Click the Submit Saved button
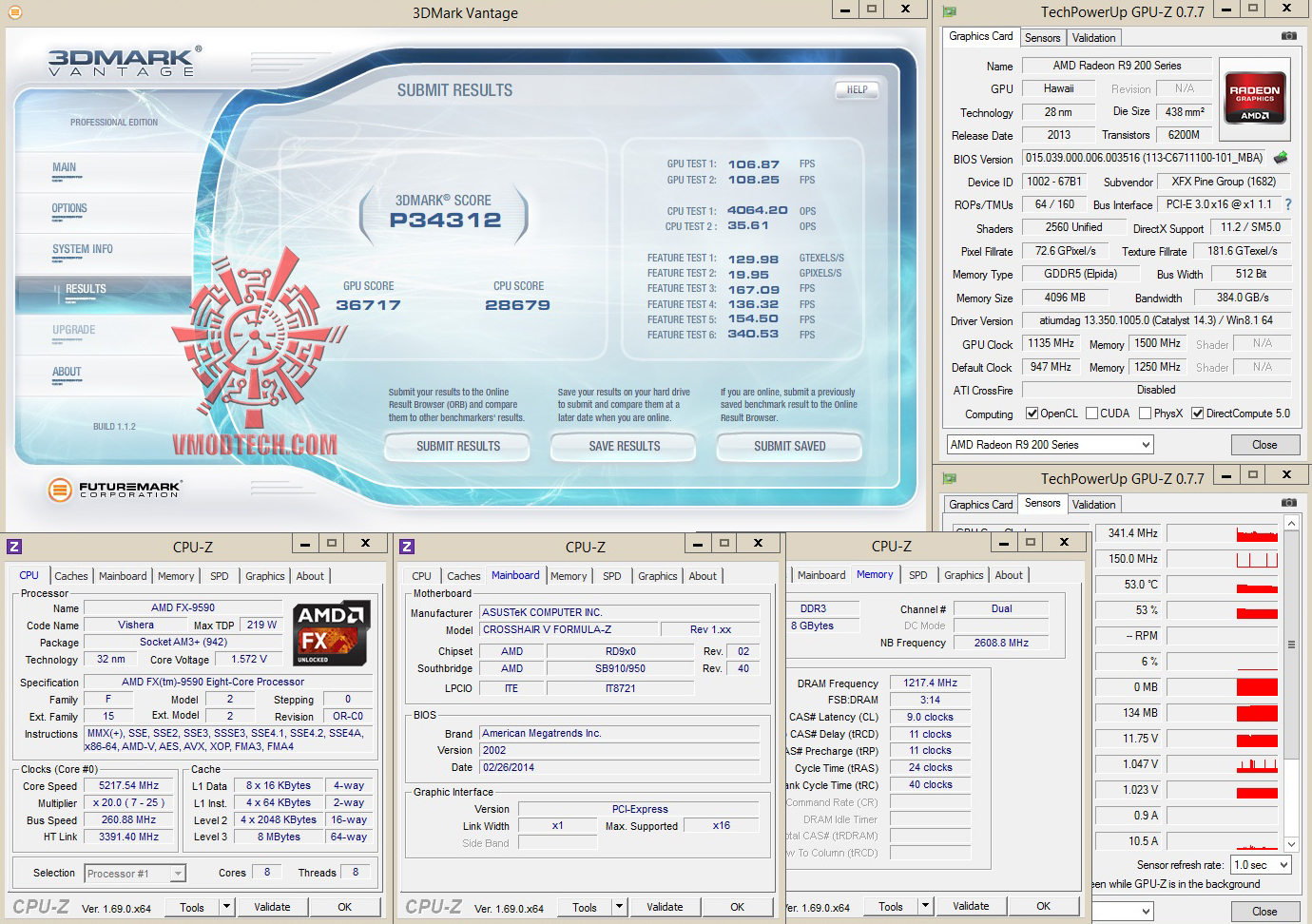Screen dimensions: 1312x924 tap(790, 446)
